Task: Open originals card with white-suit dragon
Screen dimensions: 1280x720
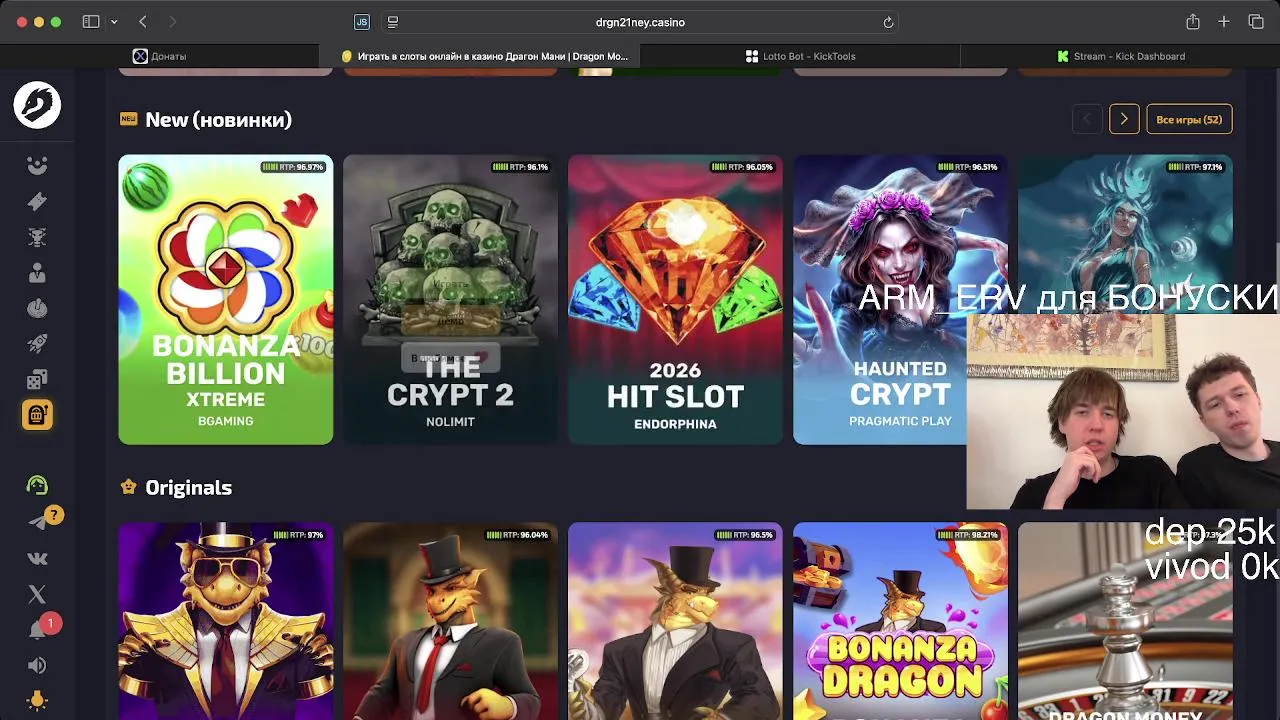Action: click(x=675, y=620)
